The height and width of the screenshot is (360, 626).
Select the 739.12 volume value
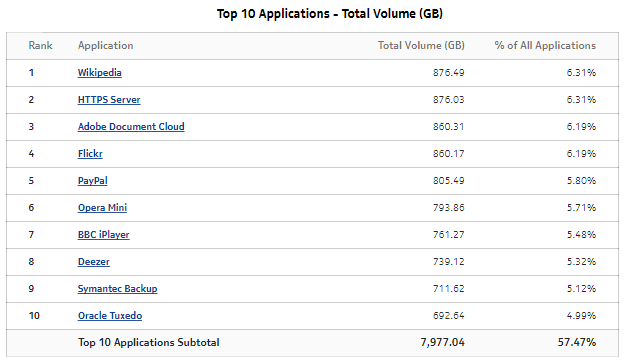click(x=449, y=262)
